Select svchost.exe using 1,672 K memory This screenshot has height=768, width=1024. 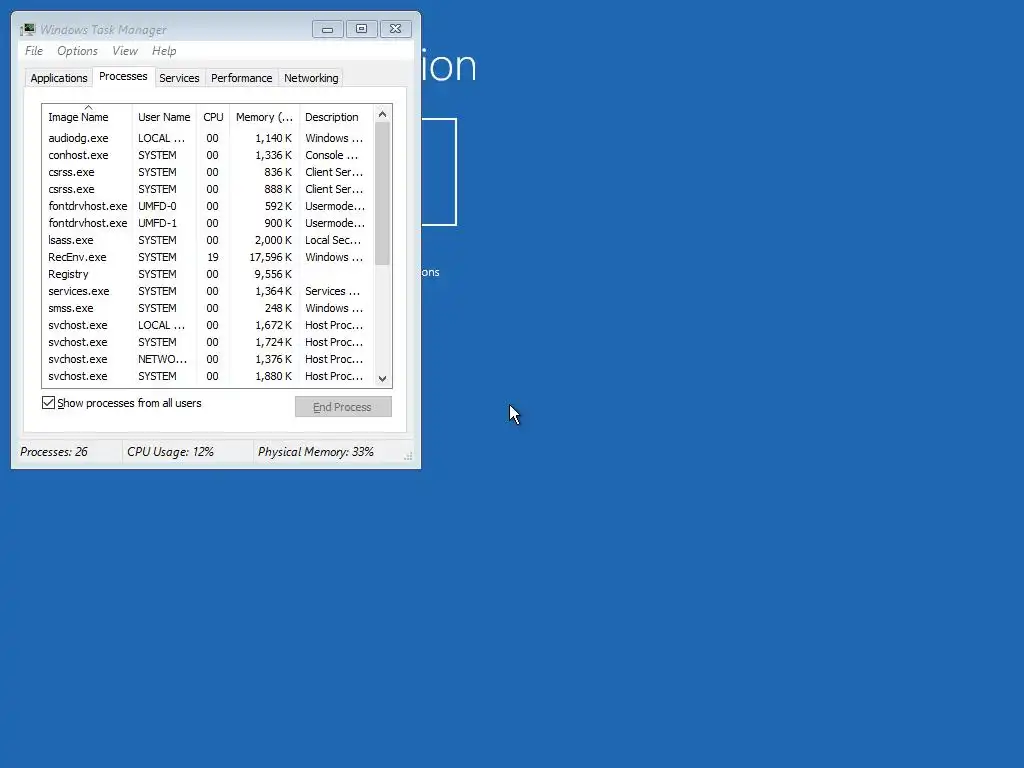[x=208, y=325]
